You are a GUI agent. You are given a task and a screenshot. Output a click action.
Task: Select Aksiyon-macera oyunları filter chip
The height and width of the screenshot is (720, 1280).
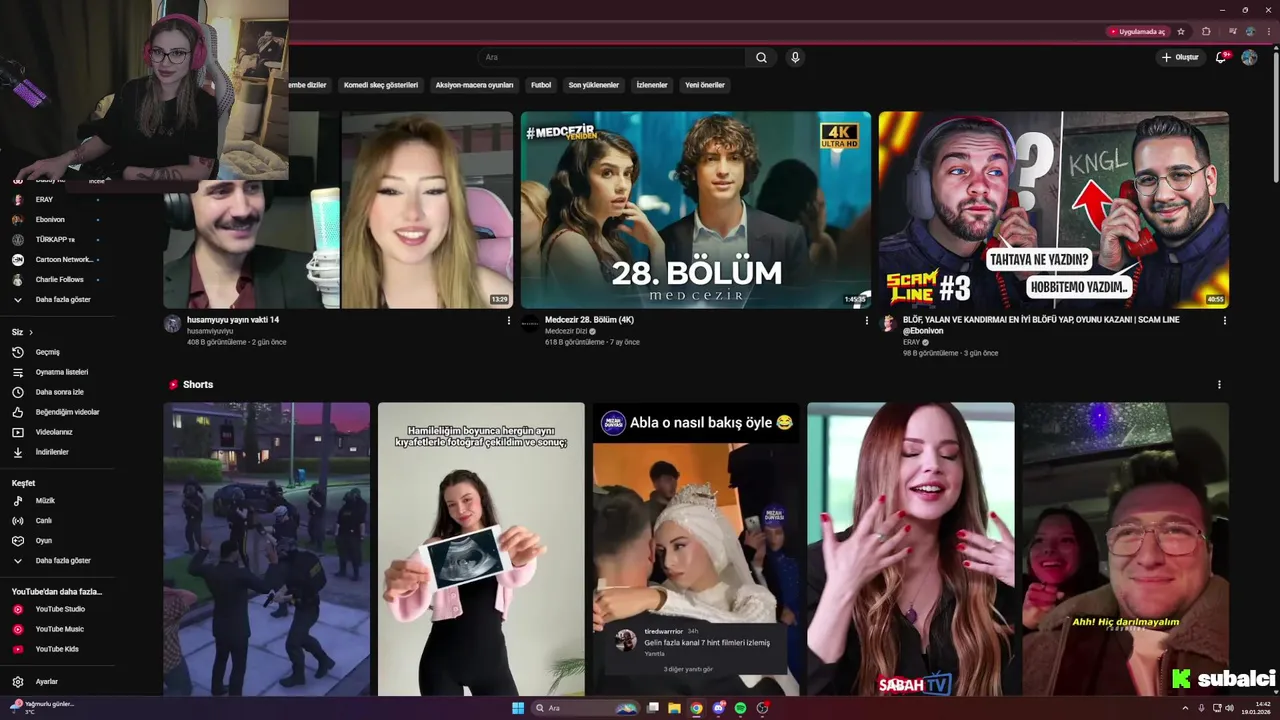coord(474,85)
